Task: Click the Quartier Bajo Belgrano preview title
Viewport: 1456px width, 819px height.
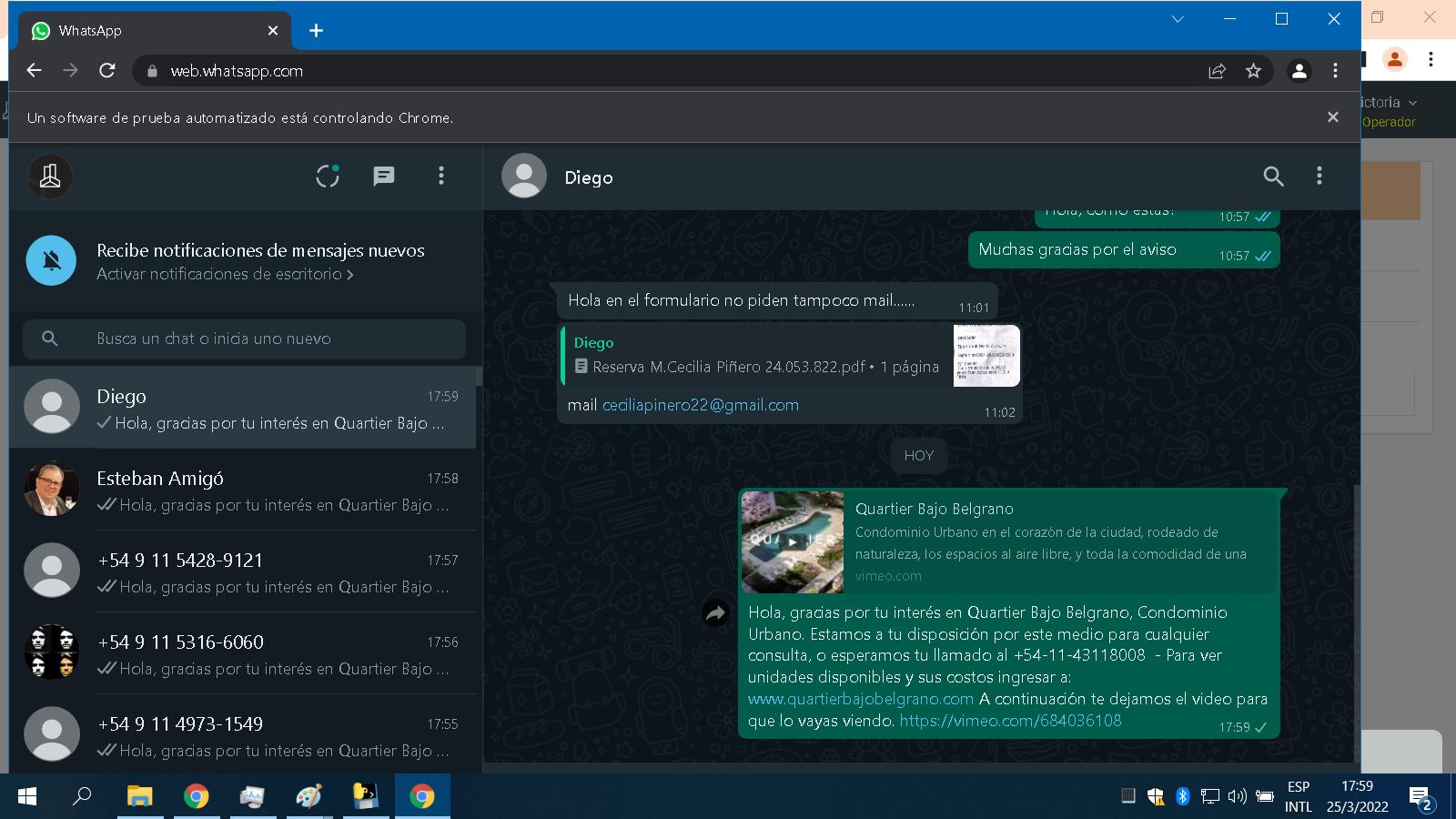Action: coord(935,509)
